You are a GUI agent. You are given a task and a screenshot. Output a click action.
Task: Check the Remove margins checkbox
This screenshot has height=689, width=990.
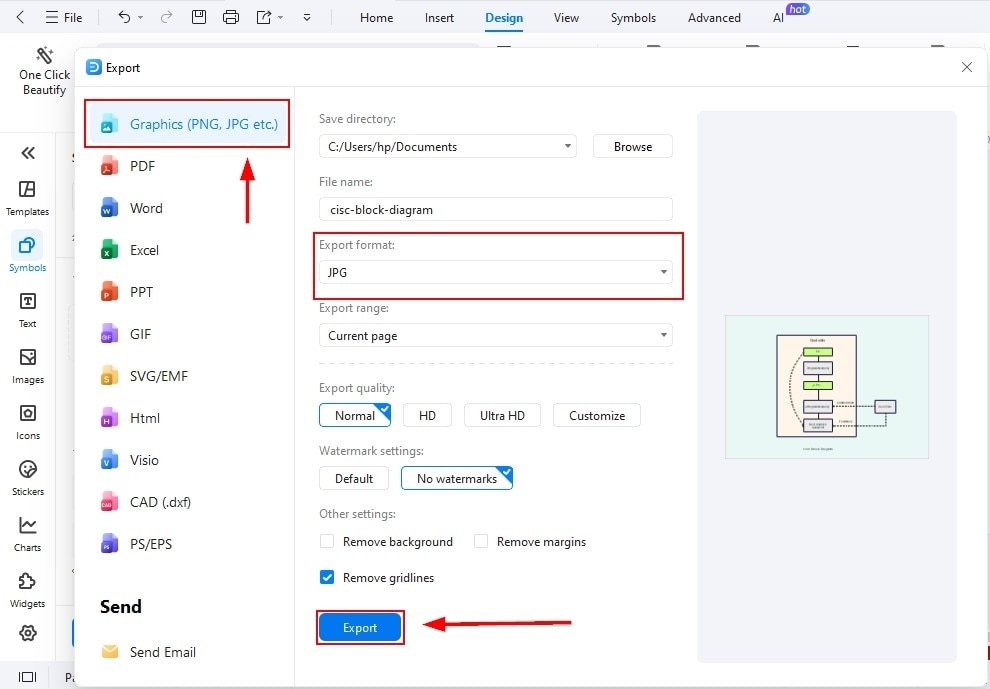[x=481, y=541]
